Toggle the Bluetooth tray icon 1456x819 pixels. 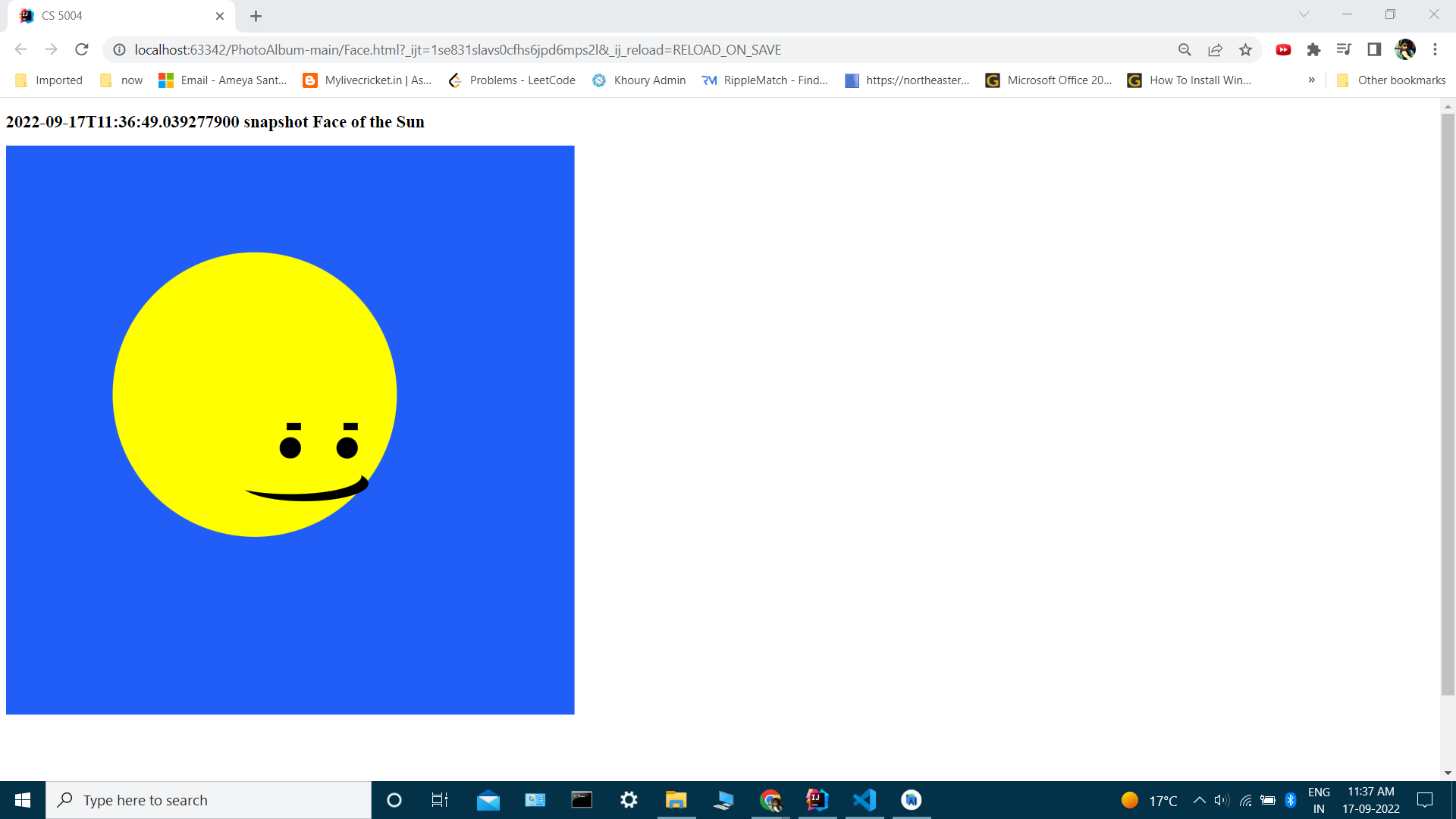tap(1291, 800)
